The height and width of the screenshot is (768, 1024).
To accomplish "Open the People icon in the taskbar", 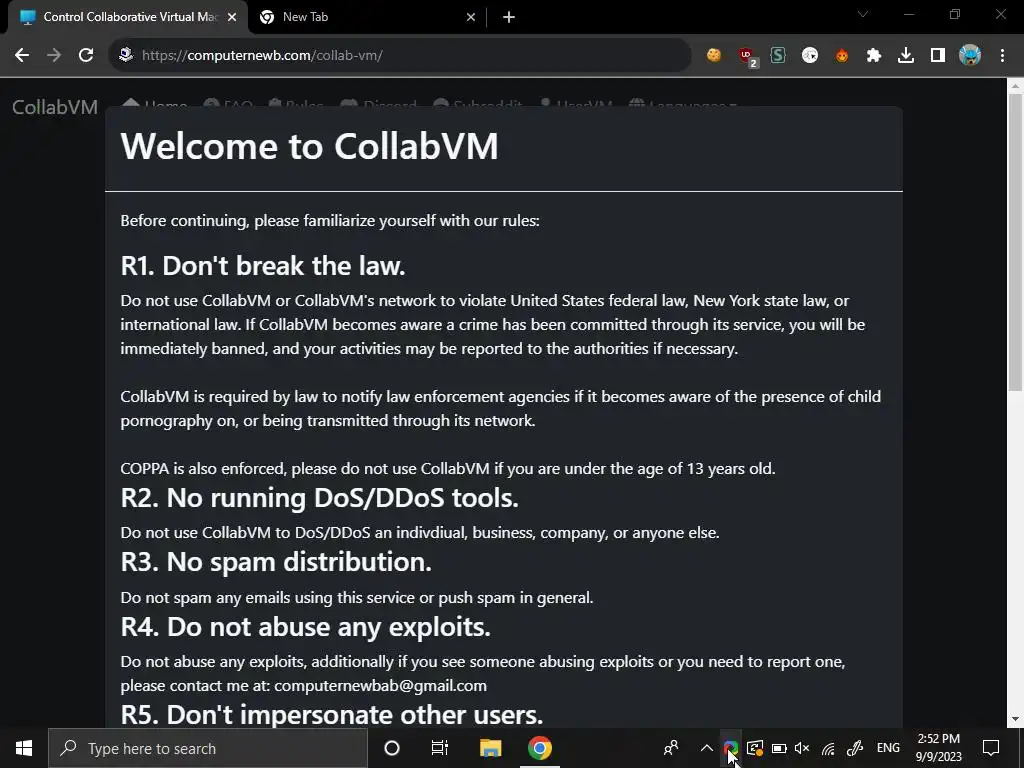I will (671, 748).
